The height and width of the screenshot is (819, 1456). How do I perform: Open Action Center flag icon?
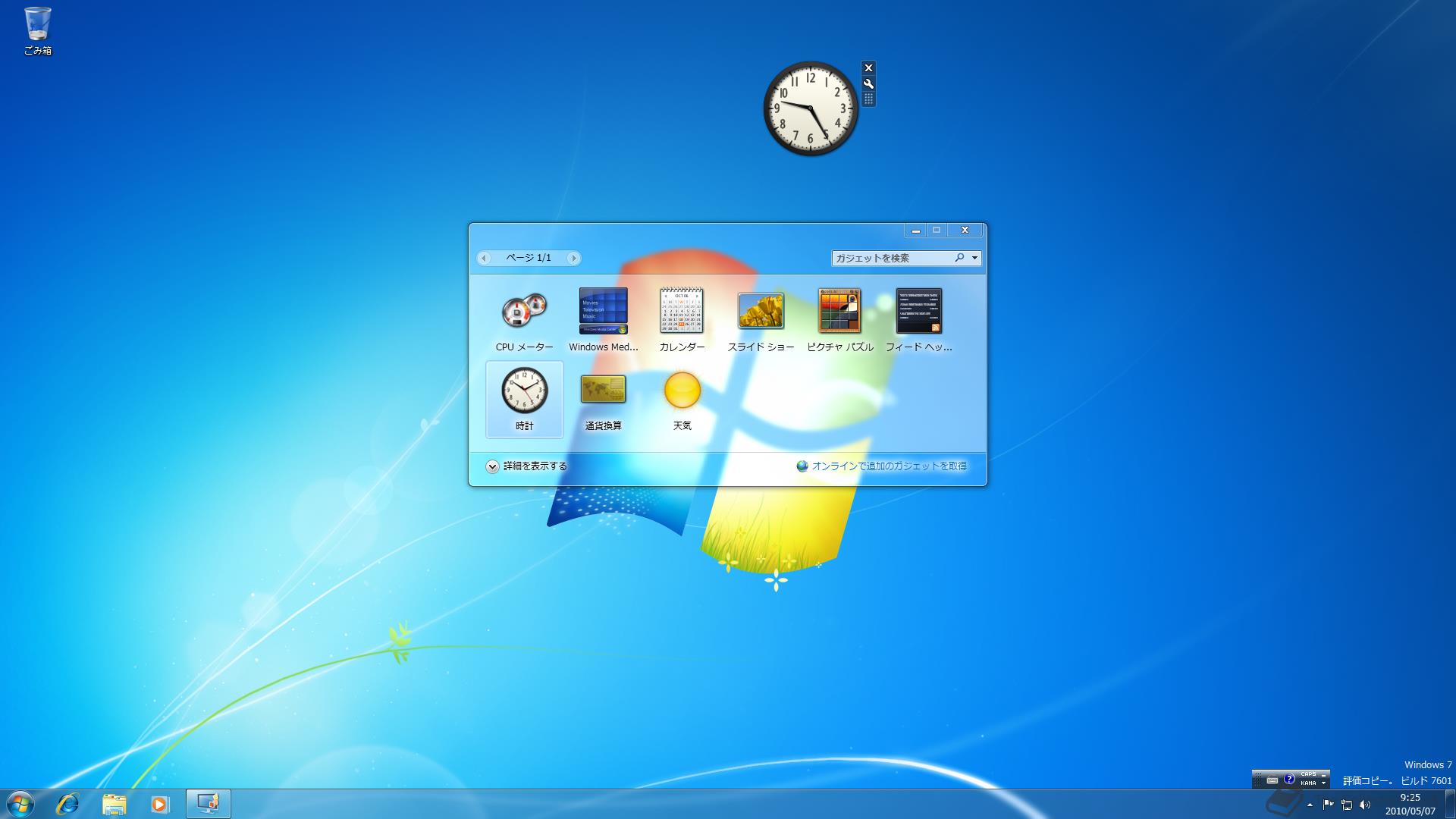coord(1329,805)
